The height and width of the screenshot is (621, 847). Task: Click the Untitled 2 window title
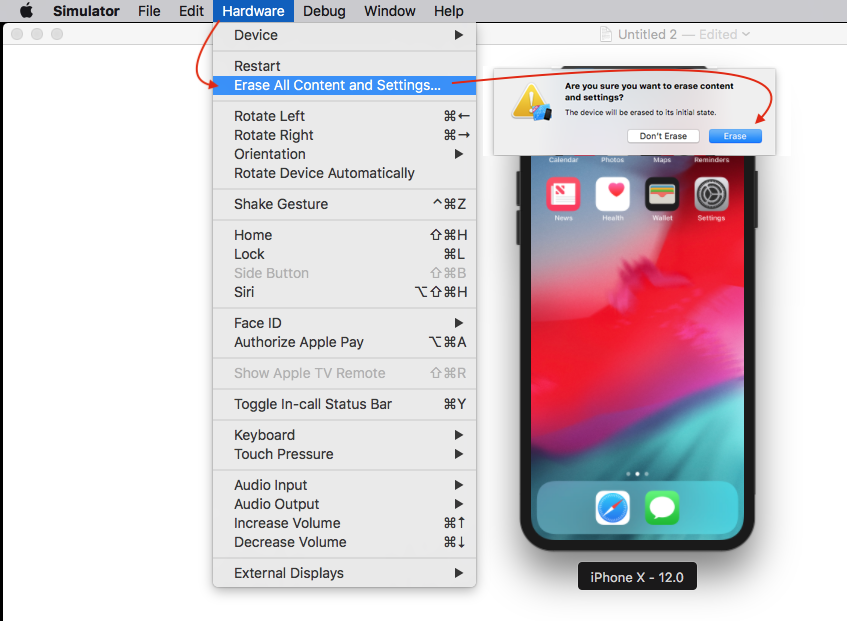tap(647, 35)
